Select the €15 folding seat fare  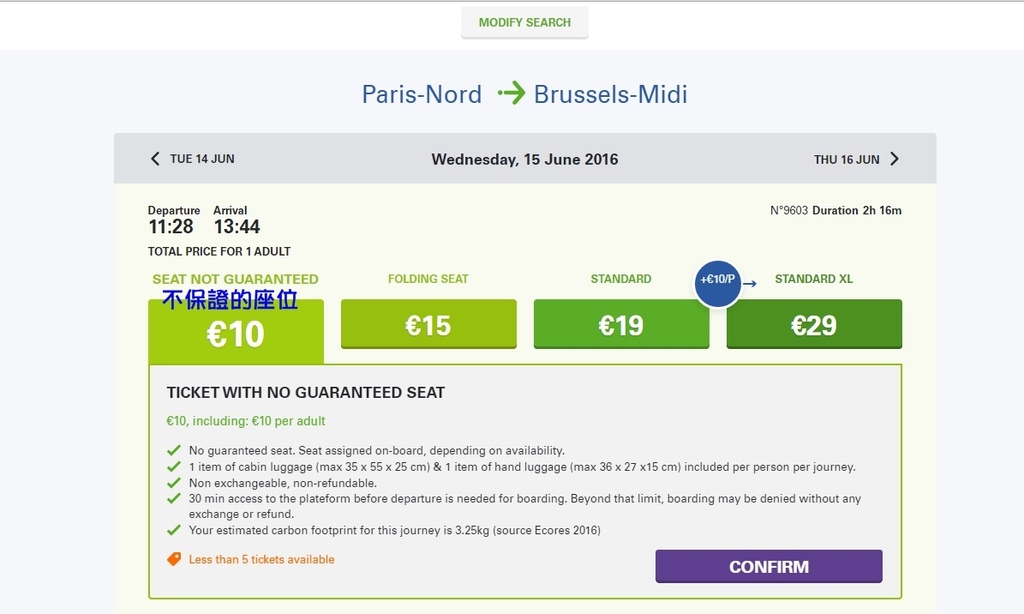[428, 324]
